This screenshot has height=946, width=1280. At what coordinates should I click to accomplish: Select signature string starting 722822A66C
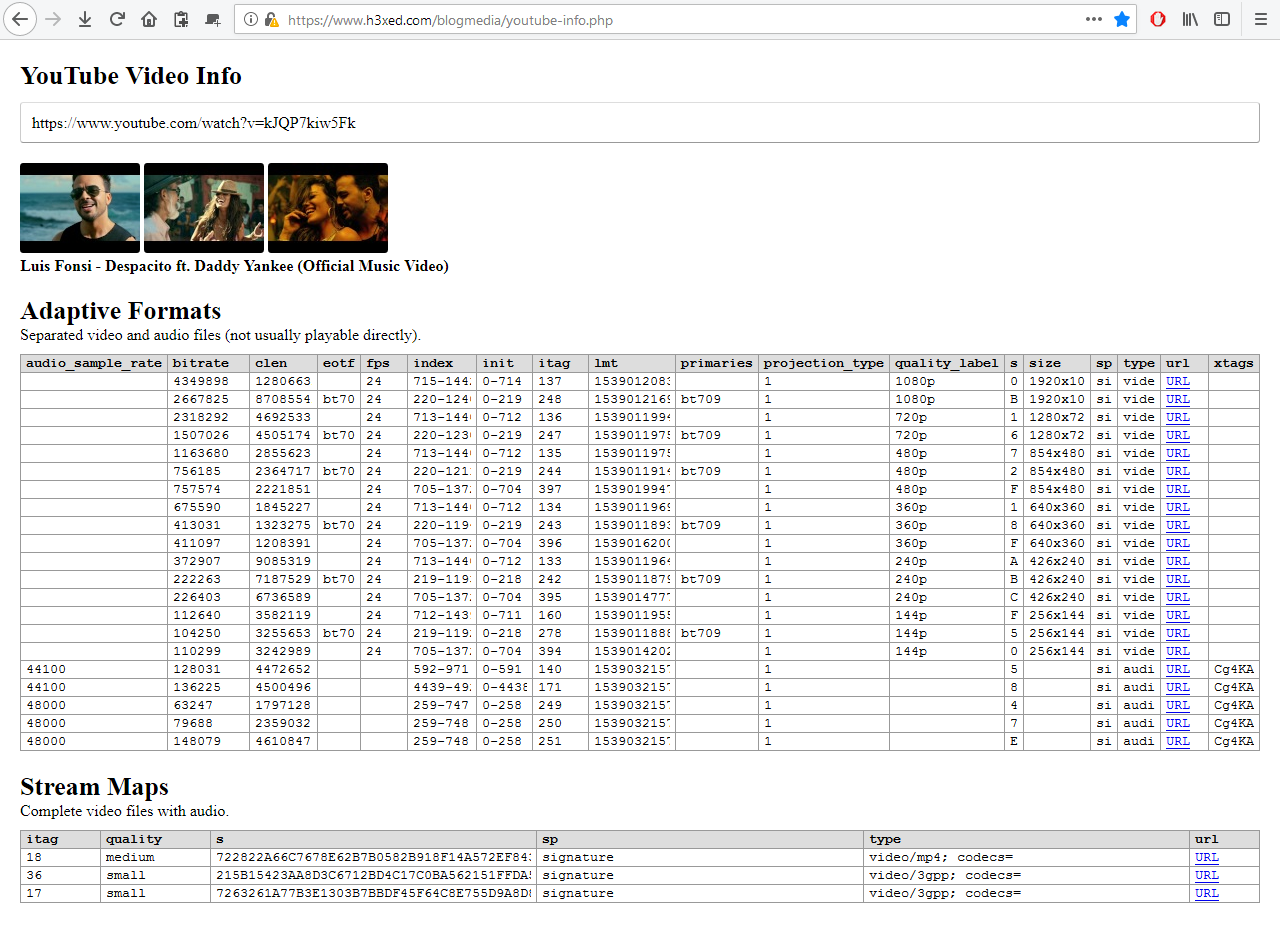[x=374, y=857]
